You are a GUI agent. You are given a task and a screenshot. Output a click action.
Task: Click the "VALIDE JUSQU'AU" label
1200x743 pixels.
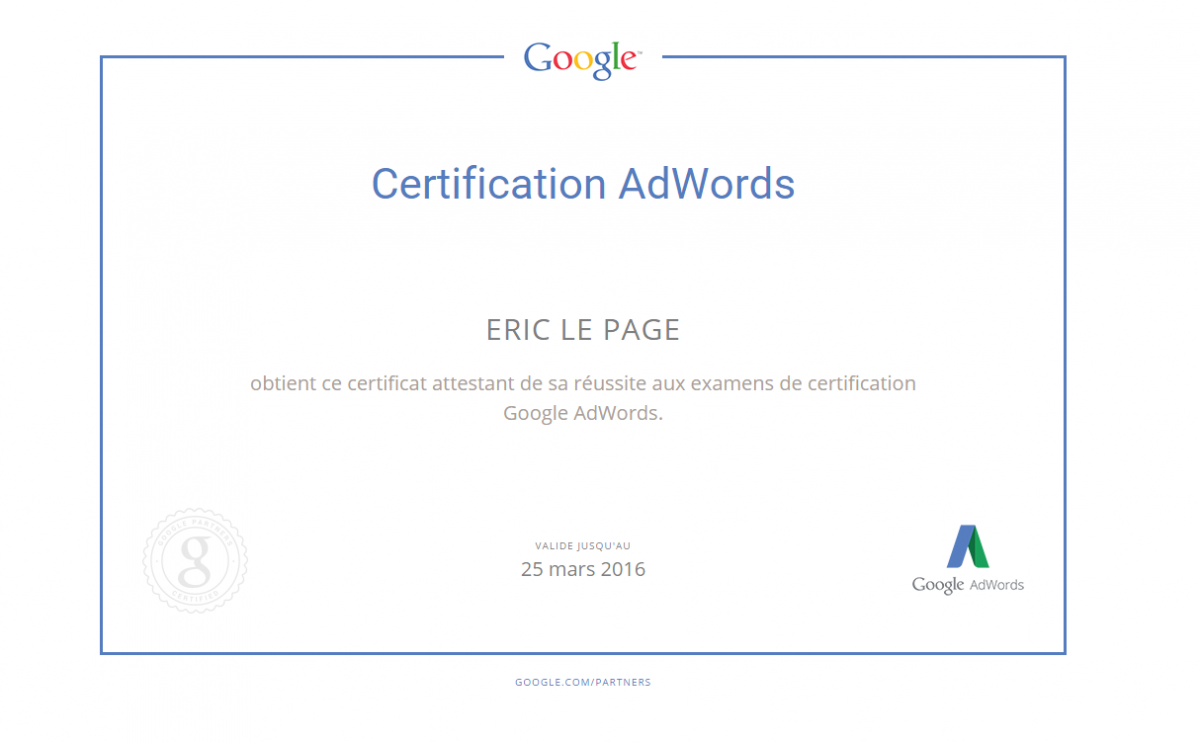[x=583, y=546]
